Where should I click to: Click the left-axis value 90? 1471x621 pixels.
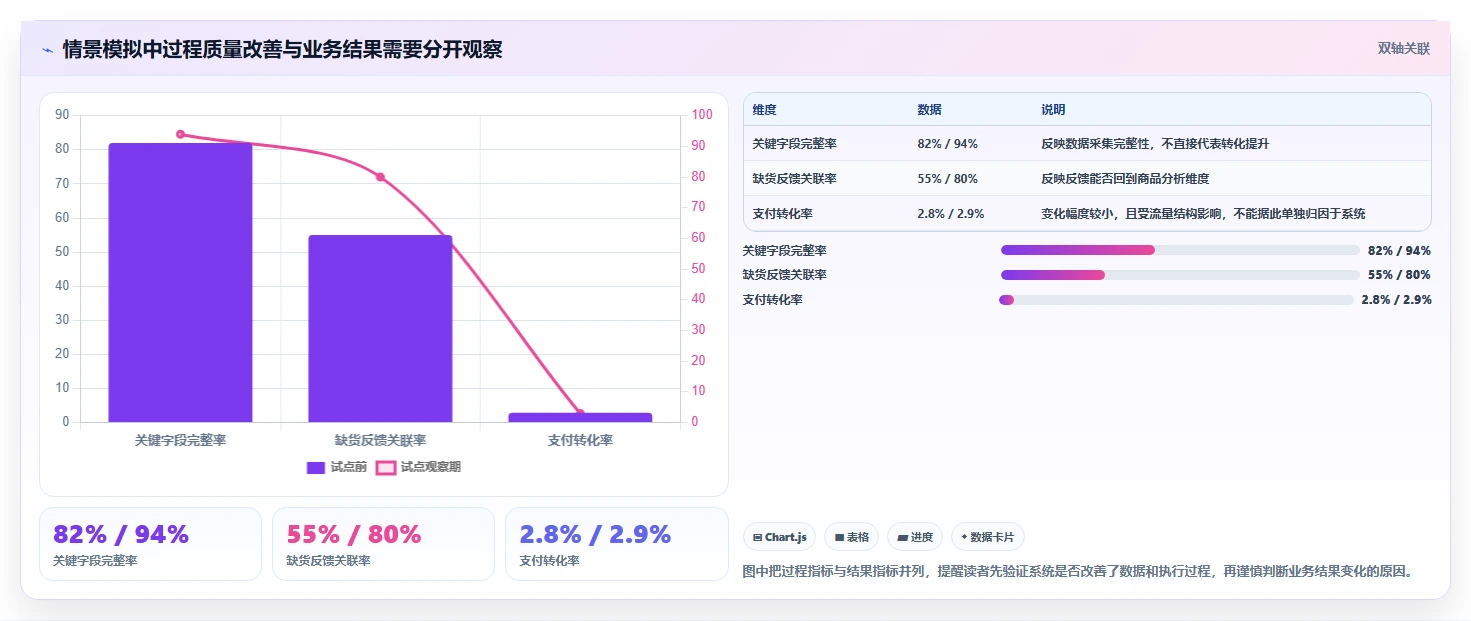(x=62, y=115)
